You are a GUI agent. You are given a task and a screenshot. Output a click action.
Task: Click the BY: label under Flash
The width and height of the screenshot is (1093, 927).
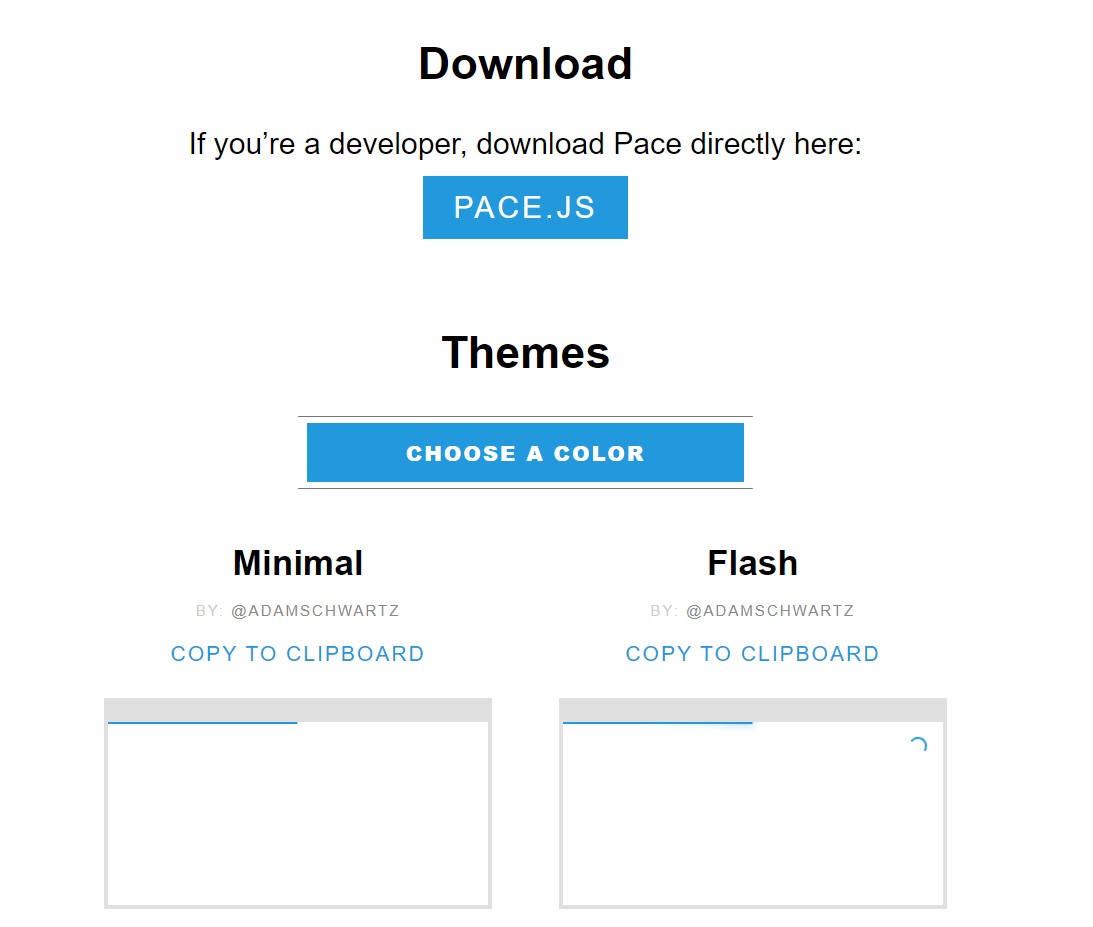[664, 611]
